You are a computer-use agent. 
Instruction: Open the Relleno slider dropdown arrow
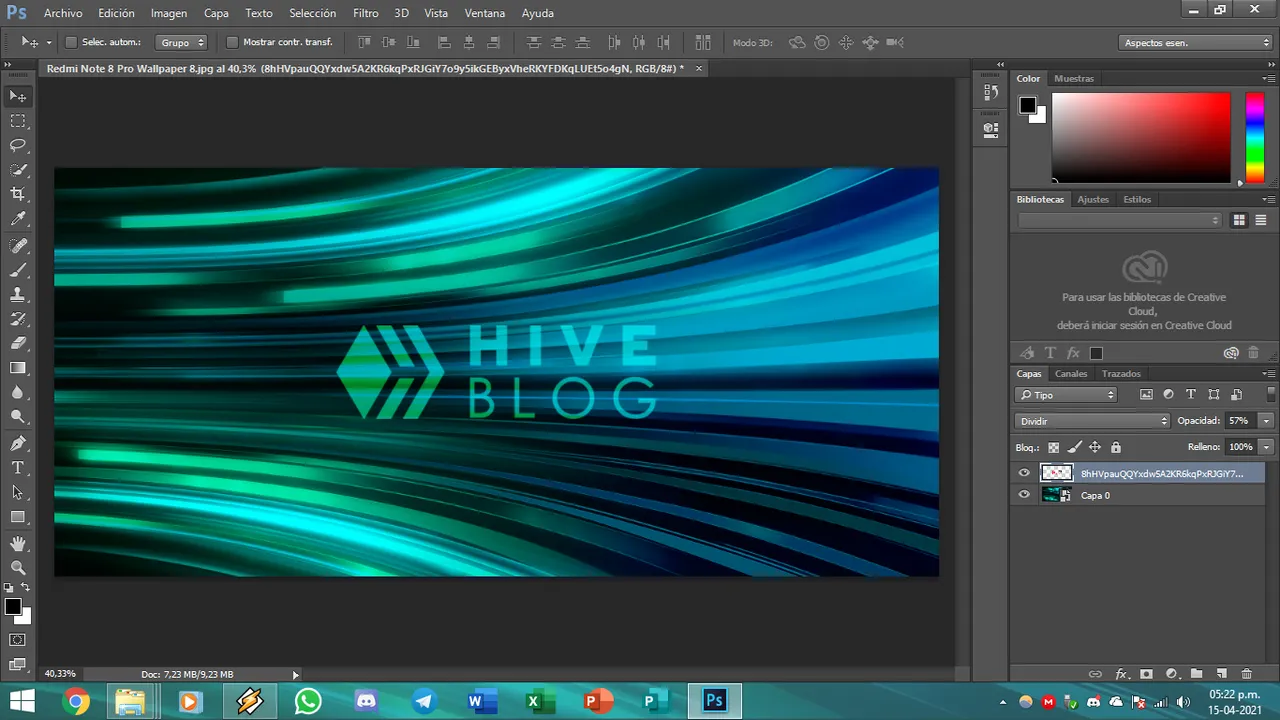[x=1266, y=447]
